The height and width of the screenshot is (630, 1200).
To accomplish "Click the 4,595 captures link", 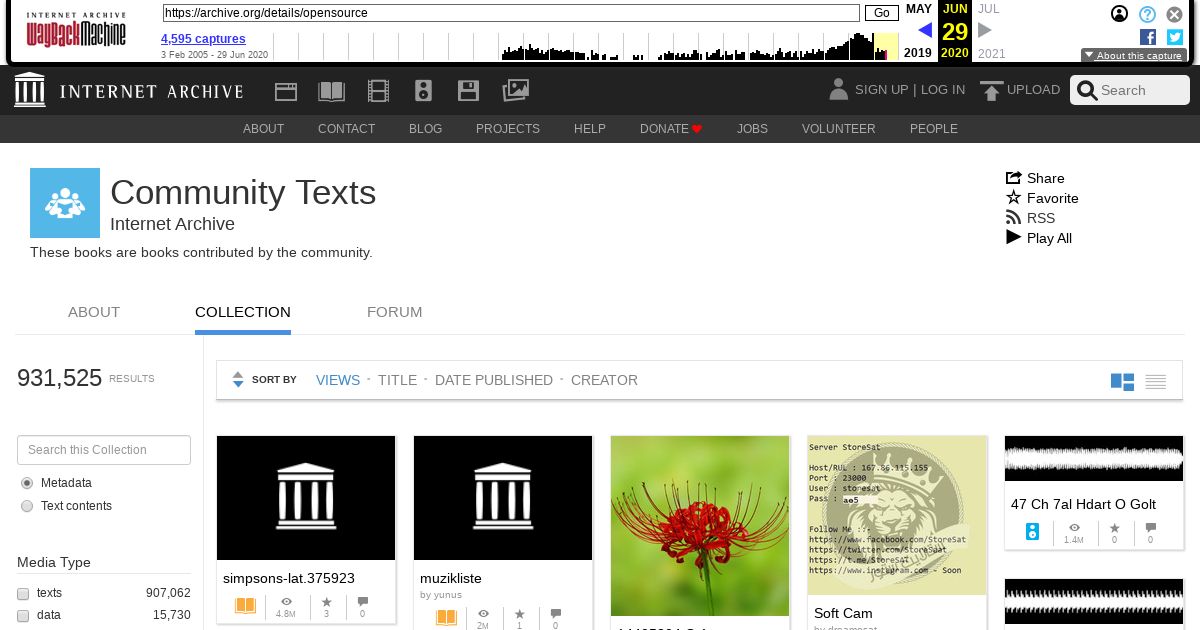I will (203, 39).
